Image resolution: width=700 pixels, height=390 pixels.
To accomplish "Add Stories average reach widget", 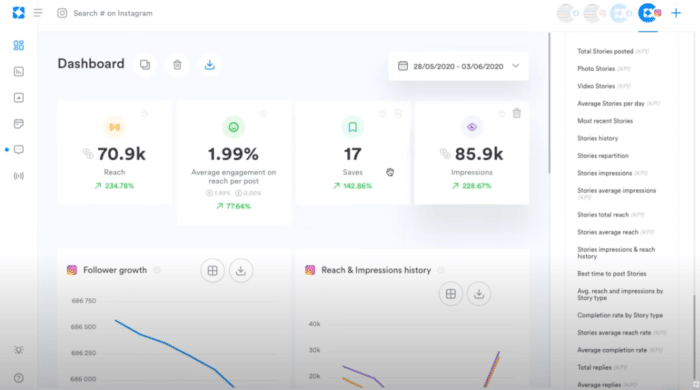I will point(615,232).
